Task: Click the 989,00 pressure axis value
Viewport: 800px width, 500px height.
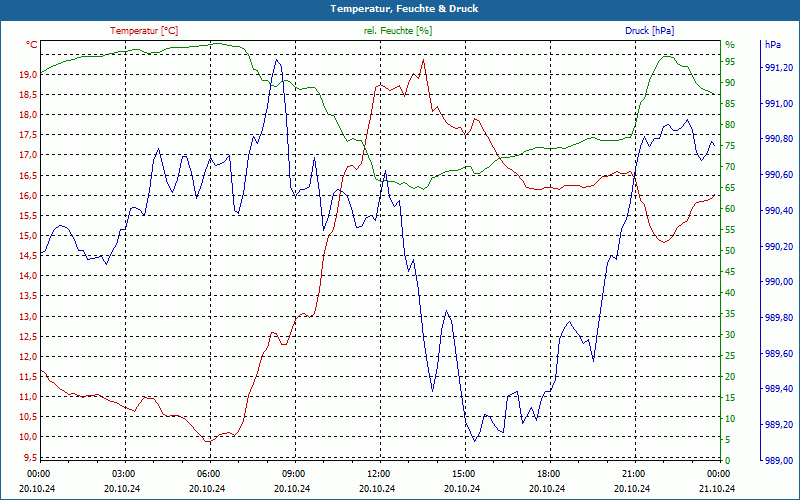Action: (x=779, y=461)
